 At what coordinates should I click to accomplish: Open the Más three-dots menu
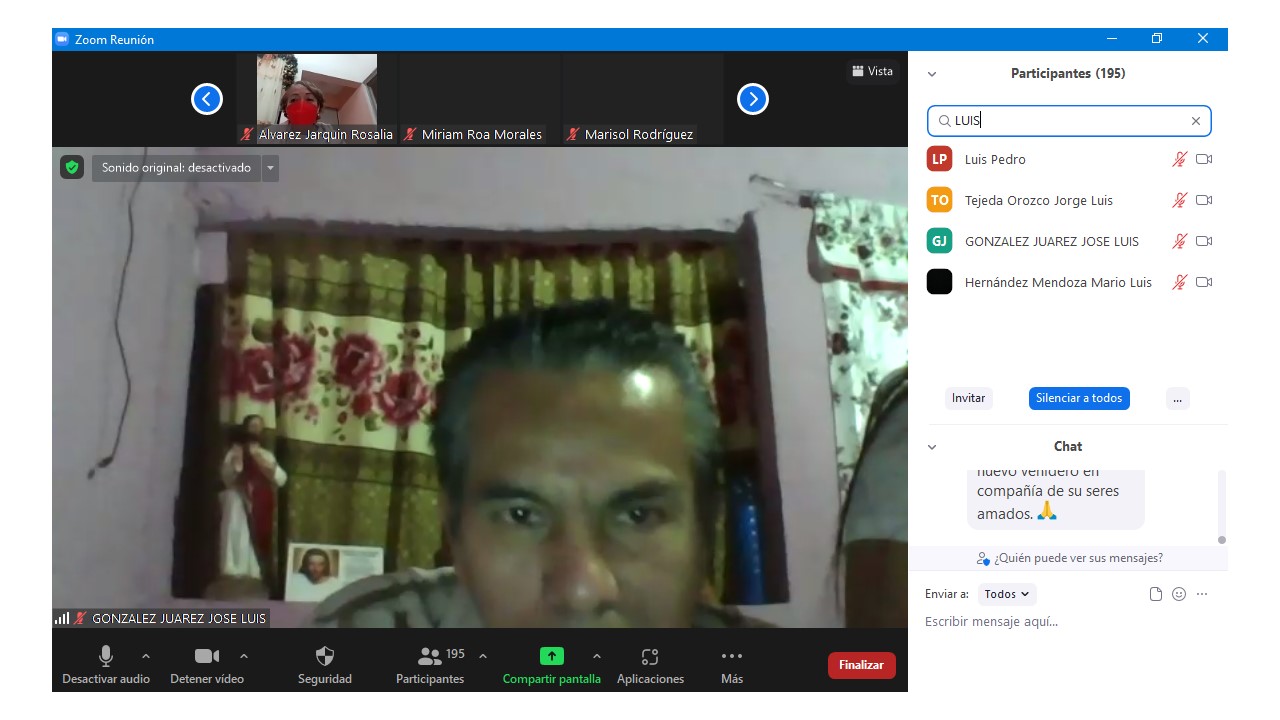[x=732, y=656]
